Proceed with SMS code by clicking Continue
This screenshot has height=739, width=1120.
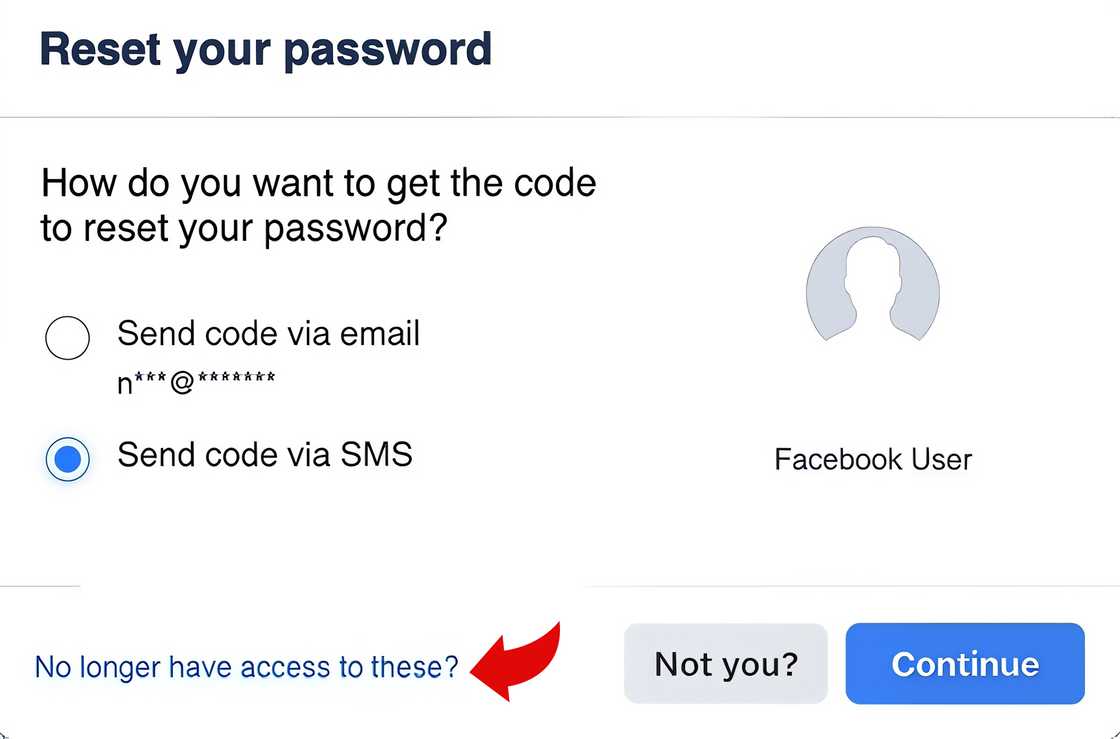pos(964,663)
